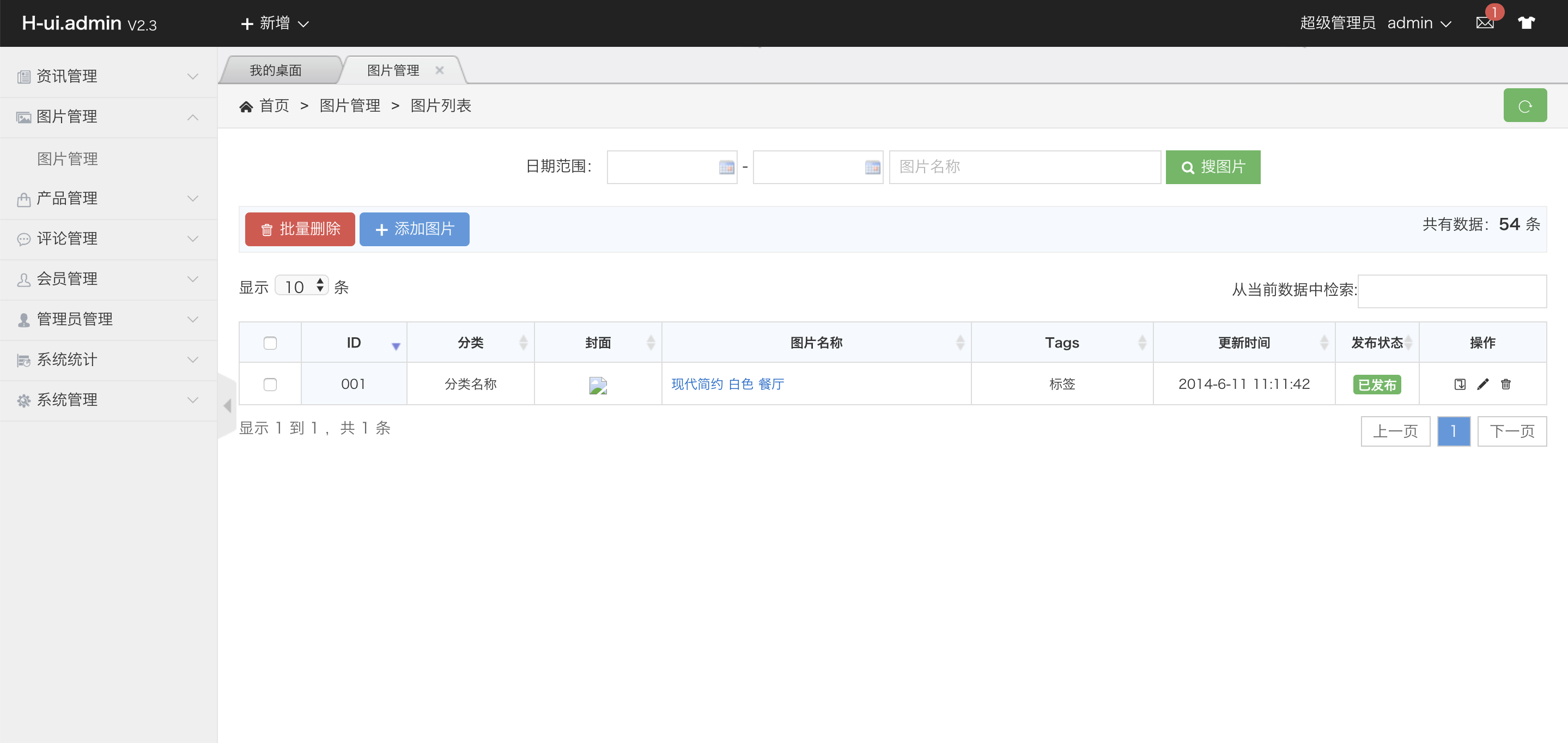Switch to the 我的桌面 tab

click(276, 69)
